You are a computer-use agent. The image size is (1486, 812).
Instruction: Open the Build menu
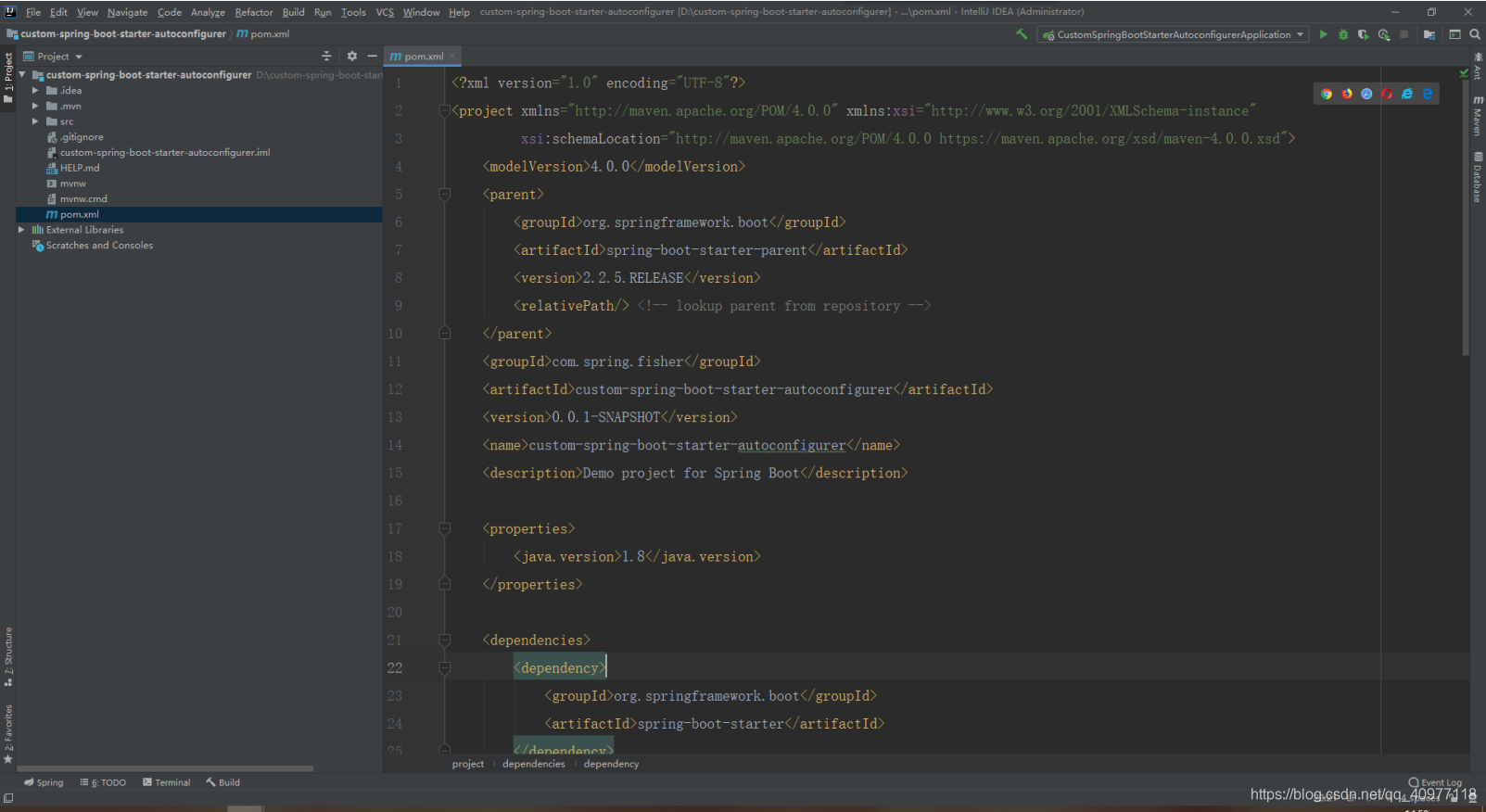click(293, 12)
